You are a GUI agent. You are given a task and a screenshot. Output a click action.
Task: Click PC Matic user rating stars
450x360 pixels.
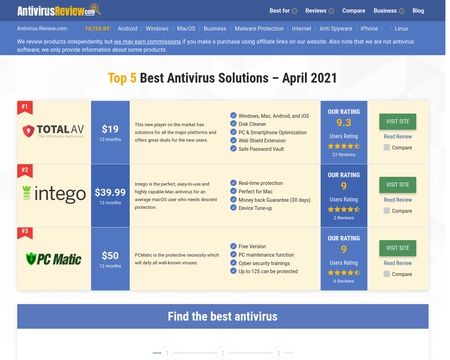point(344,273)
